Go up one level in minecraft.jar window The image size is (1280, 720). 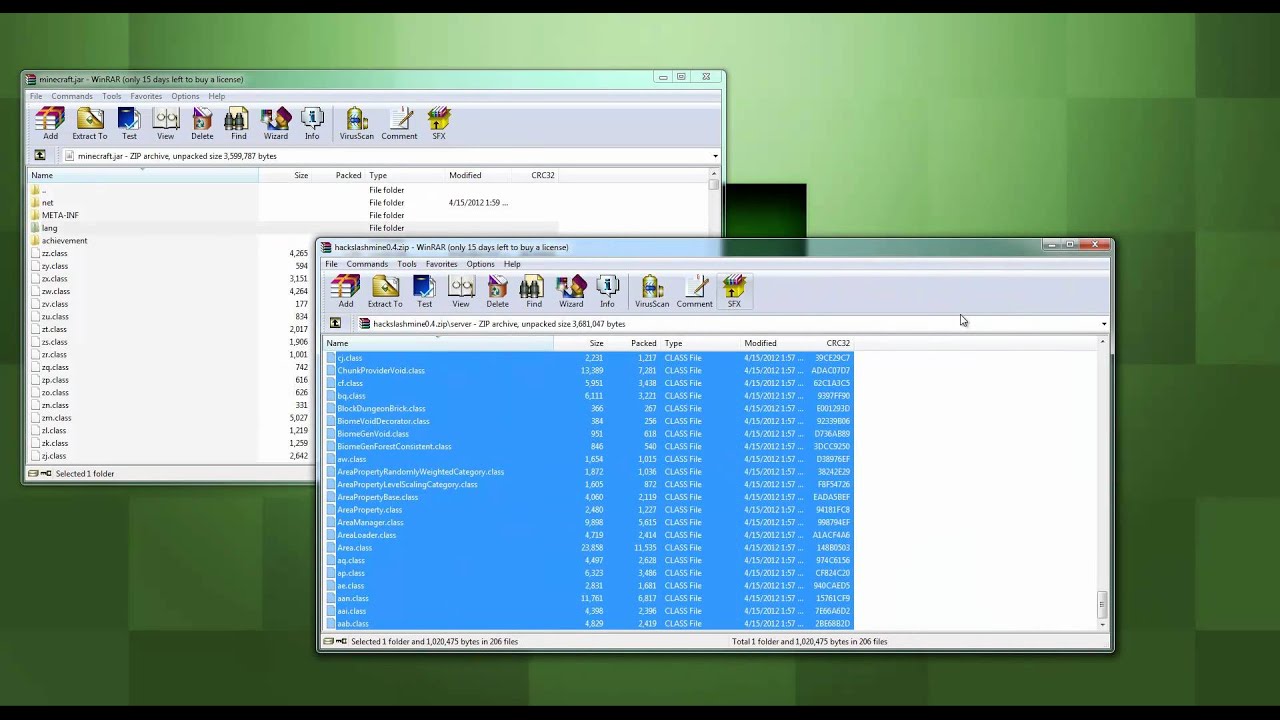tap(40, 155)
